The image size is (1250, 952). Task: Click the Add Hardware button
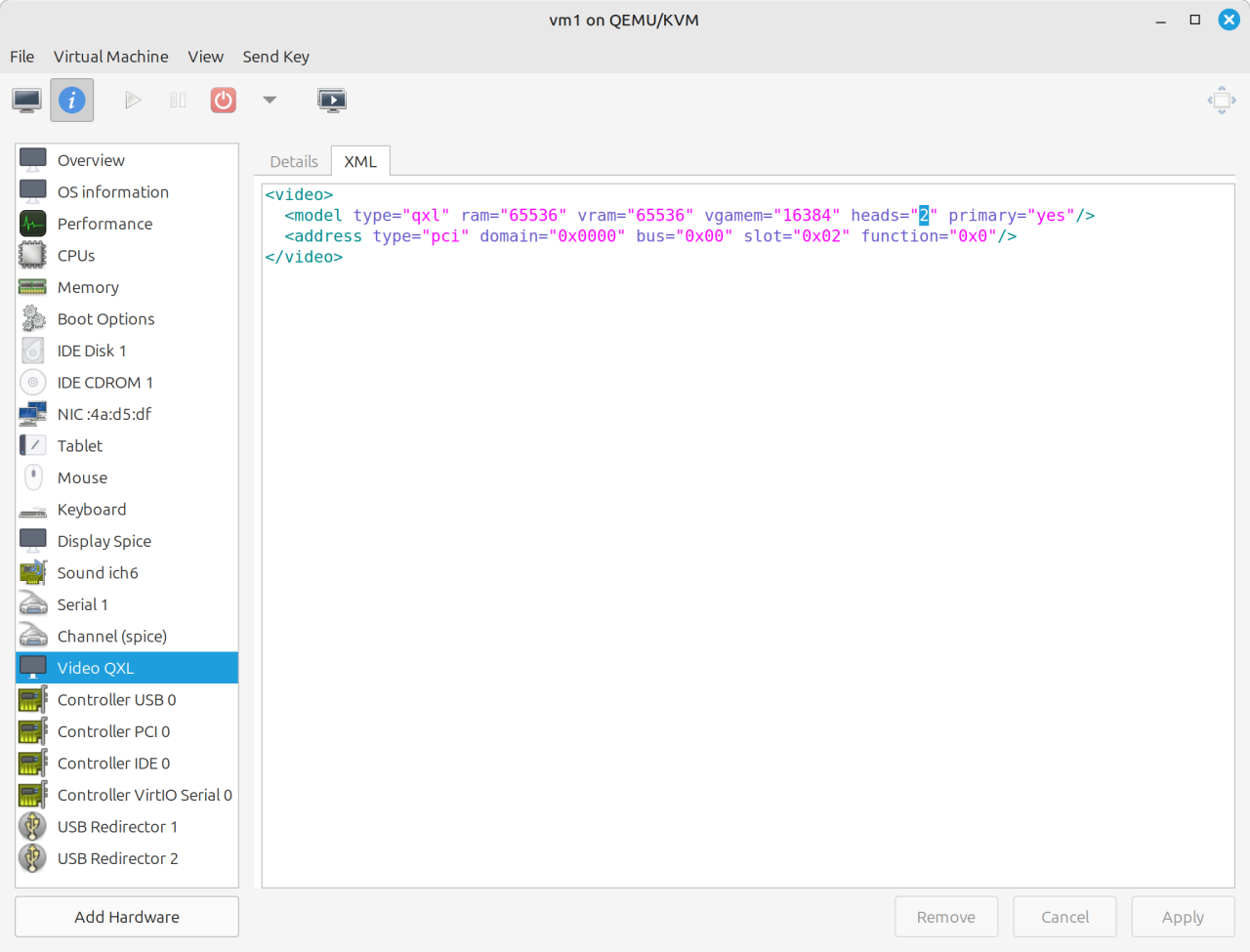127,917
